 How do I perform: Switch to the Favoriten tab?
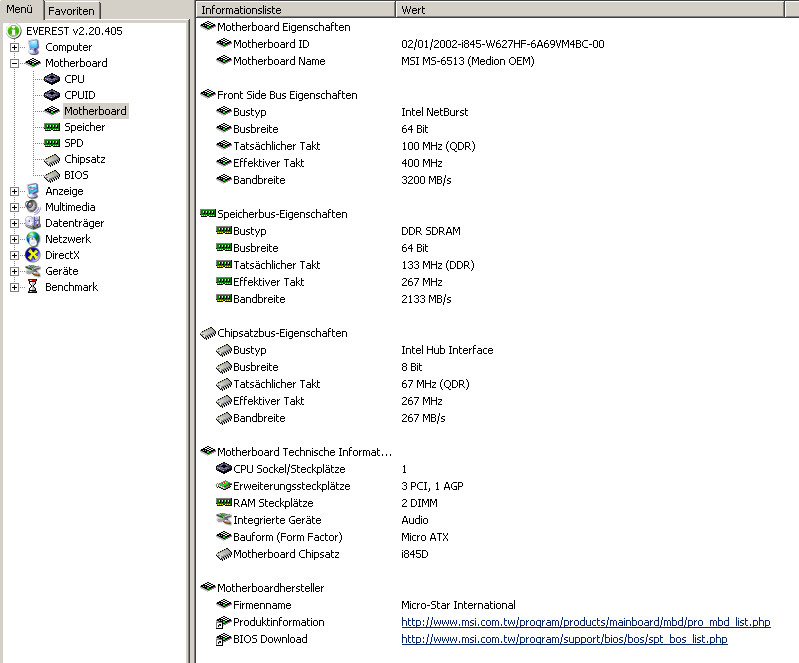(x=71, y=11)
